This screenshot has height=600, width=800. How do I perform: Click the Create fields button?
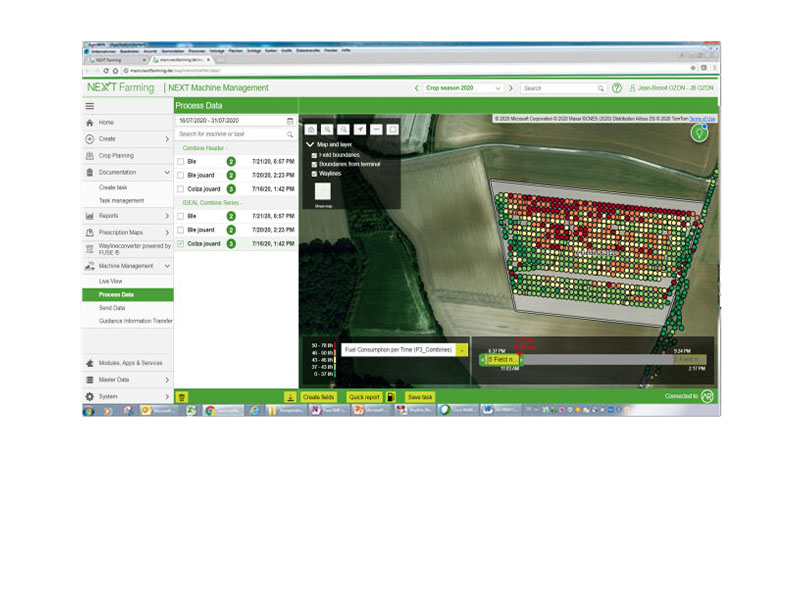[318, 397]
